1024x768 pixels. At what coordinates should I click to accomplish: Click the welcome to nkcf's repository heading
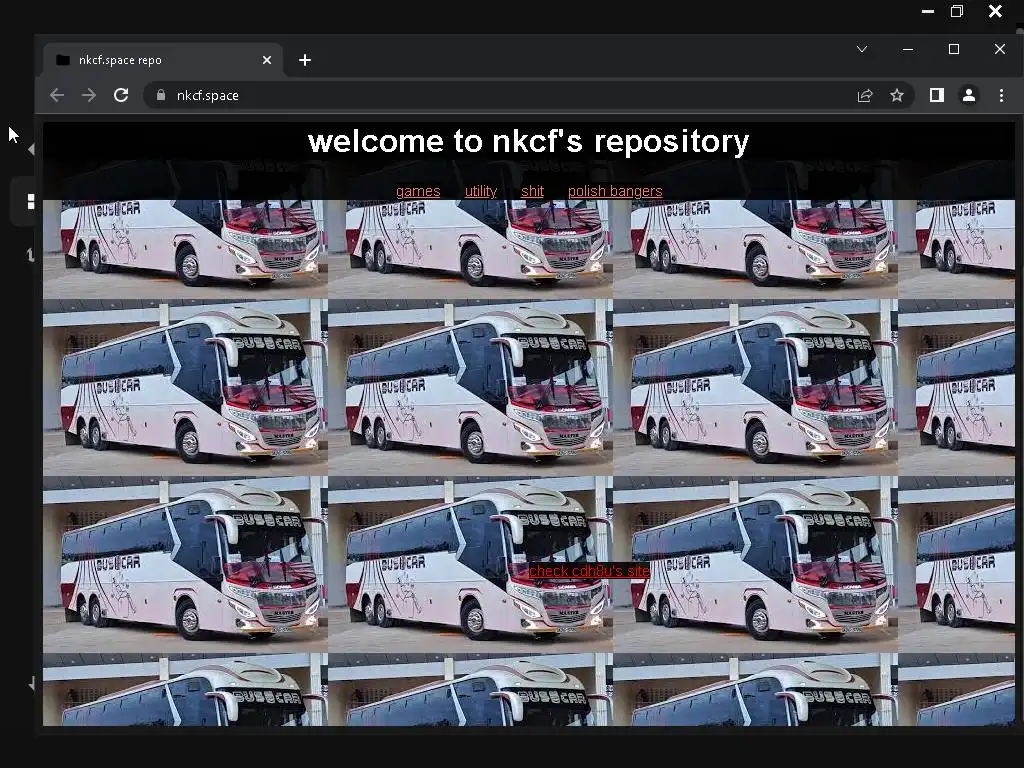click(x=528, y=141)
